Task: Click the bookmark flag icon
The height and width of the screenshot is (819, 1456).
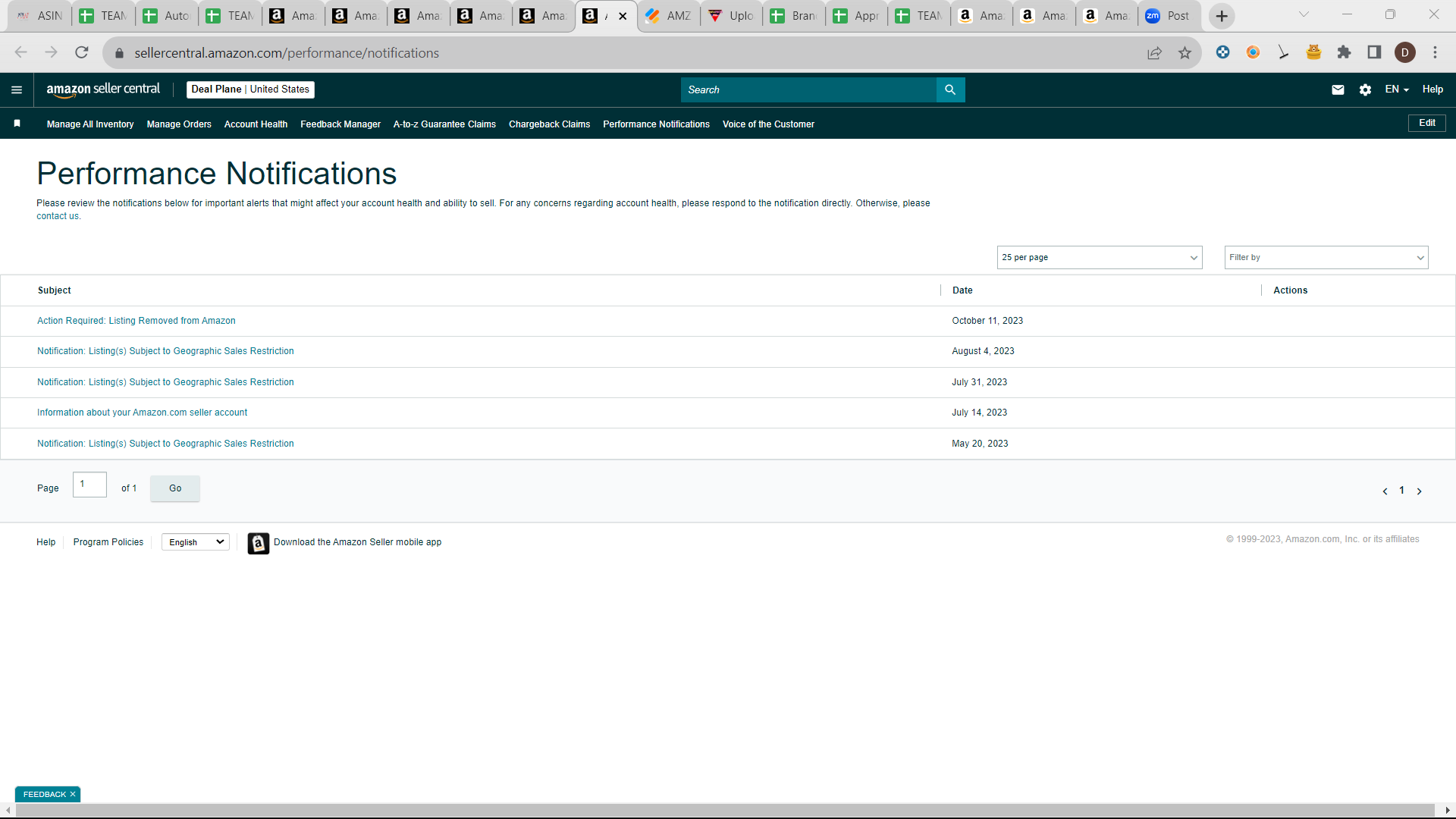Action: [x=17, y=124]
